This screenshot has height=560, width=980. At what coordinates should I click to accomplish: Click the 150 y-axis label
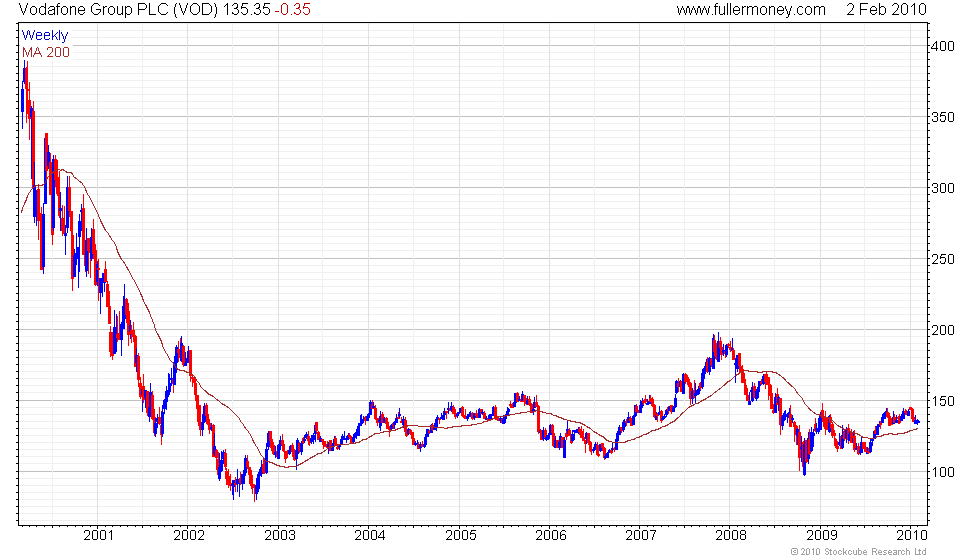coord(942,401)
